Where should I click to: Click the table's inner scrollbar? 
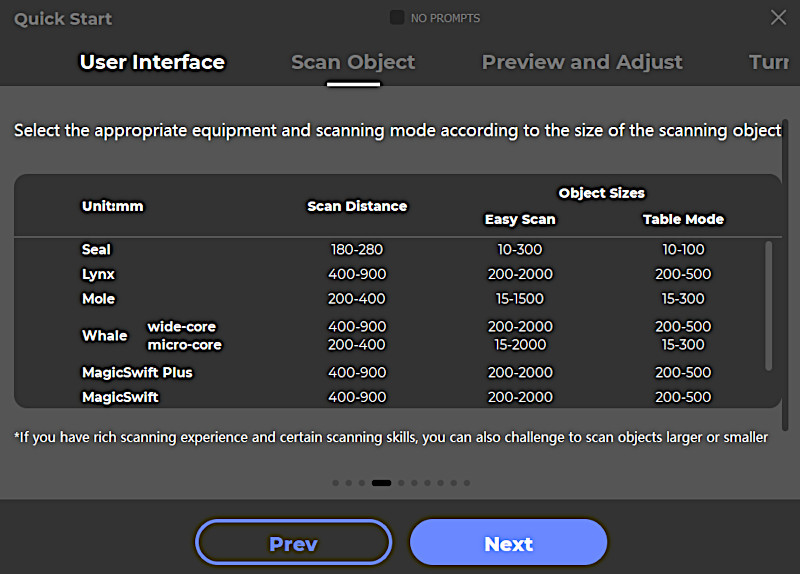coord(768,305)
